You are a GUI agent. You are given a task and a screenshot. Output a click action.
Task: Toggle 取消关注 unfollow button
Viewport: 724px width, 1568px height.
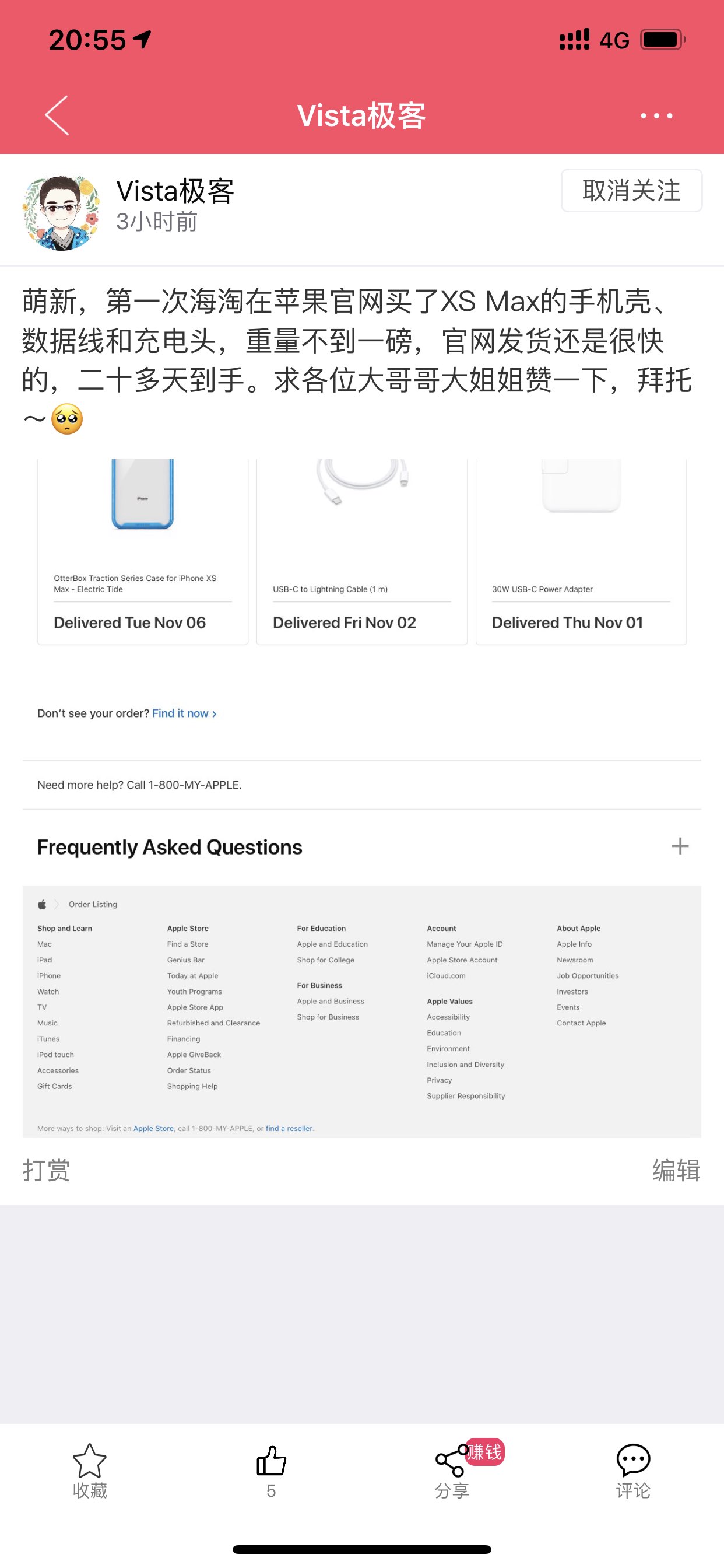pos(631,191)
